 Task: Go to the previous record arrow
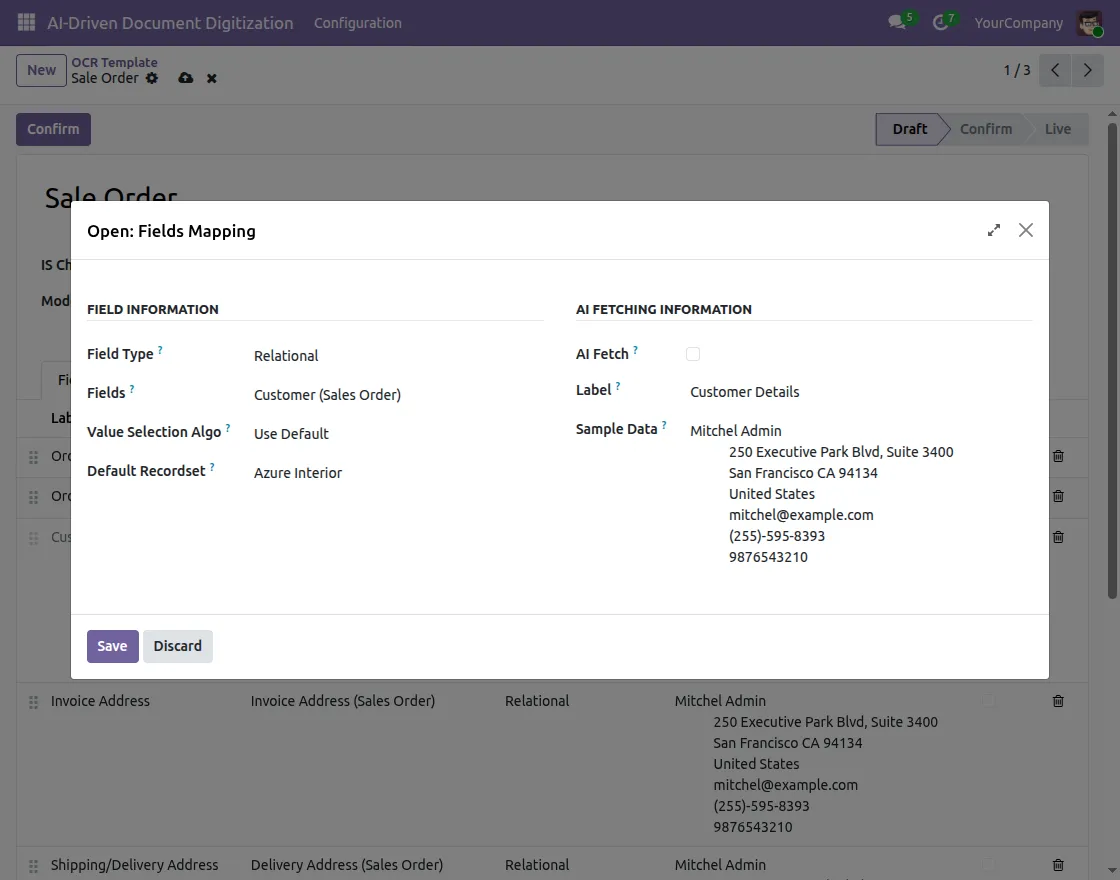click(x=1055, y=70)
